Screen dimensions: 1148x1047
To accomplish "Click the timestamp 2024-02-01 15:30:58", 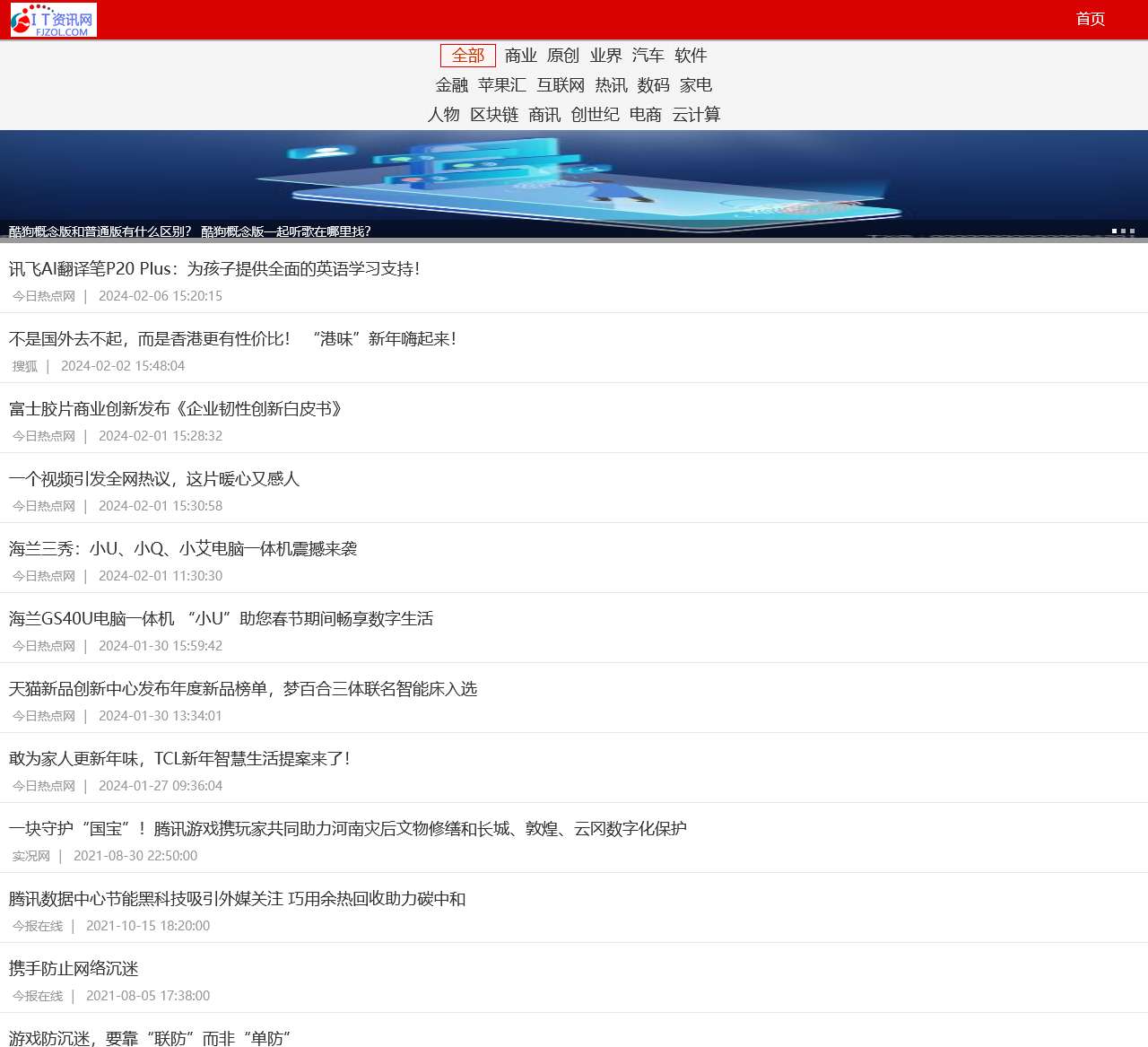I will click(x=161, y=506).
